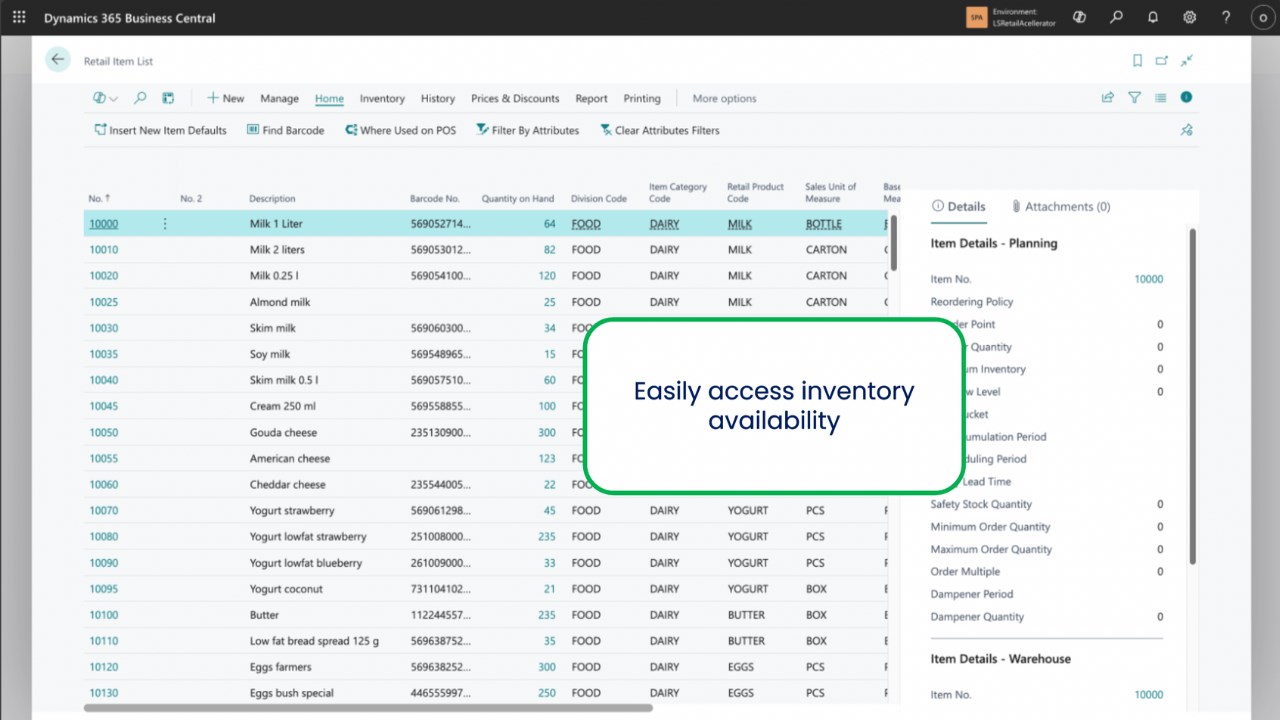Image resolution: width=1280 pixels, height=720 pixels.
Task: Click the Dynamics 365 Business Central title
Action: tap(129, 17)
